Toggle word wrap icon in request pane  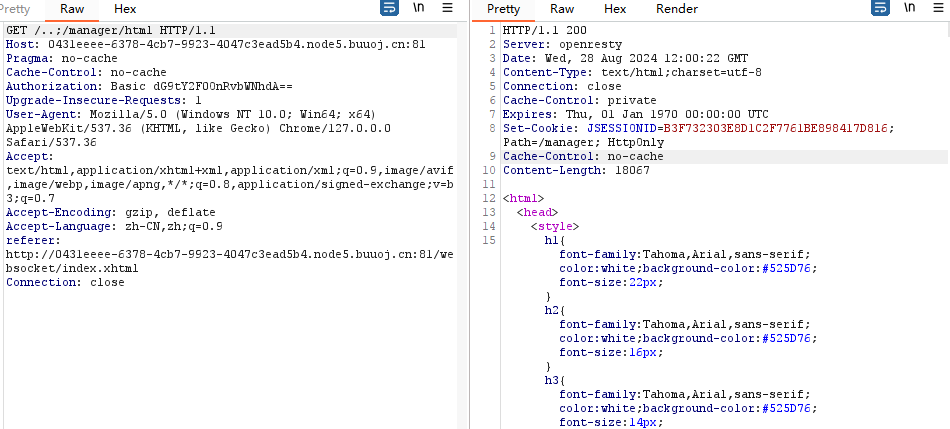390,8
